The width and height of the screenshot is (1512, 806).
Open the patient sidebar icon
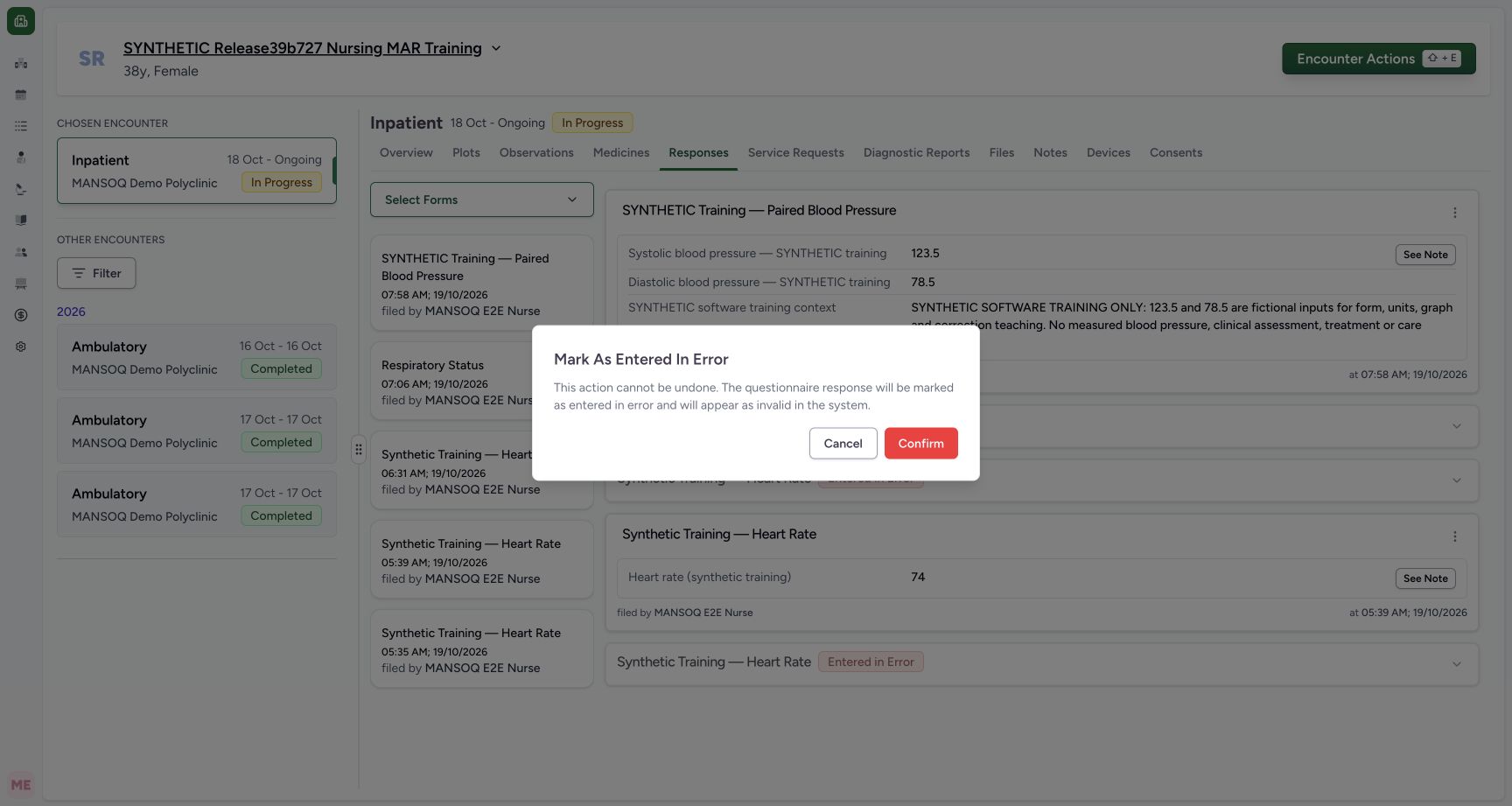21,158
